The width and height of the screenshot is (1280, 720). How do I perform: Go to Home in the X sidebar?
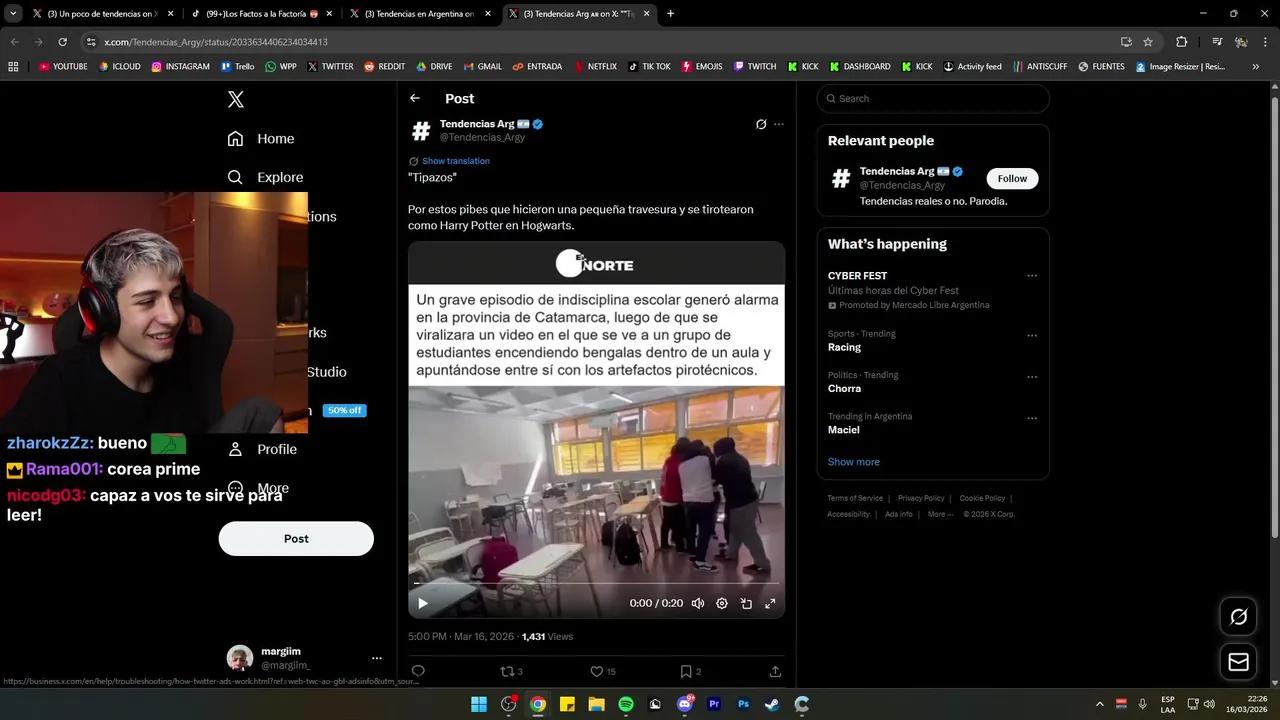point(261,139)
